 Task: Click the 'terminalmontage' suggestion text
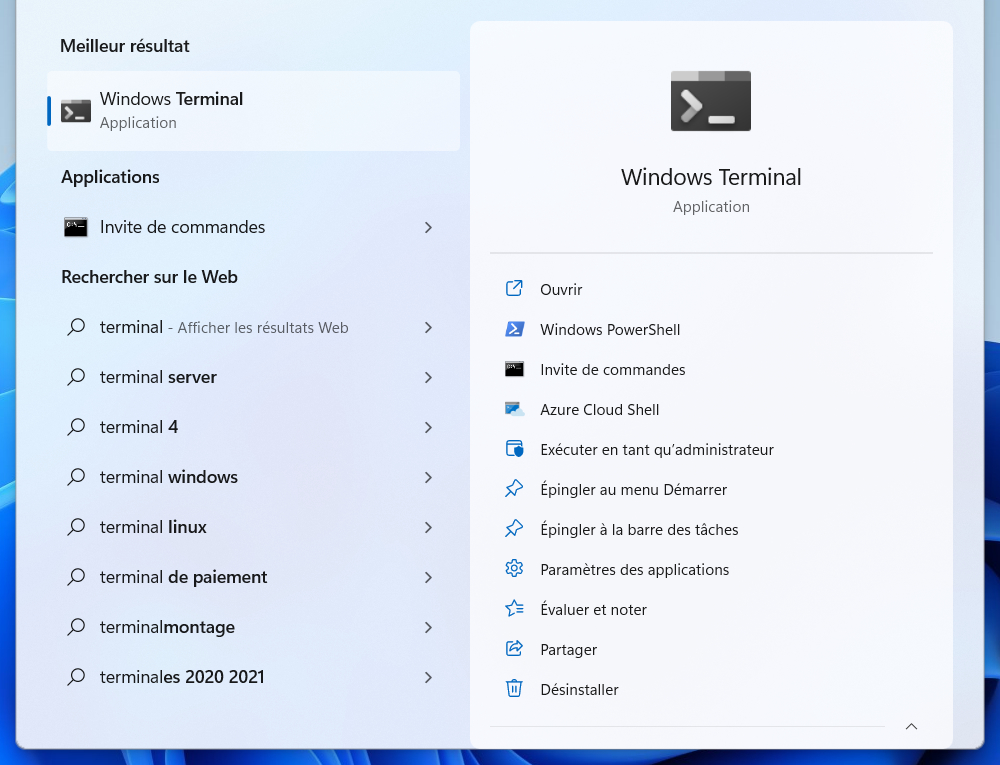pyautogui.click(x=167, y=627)
